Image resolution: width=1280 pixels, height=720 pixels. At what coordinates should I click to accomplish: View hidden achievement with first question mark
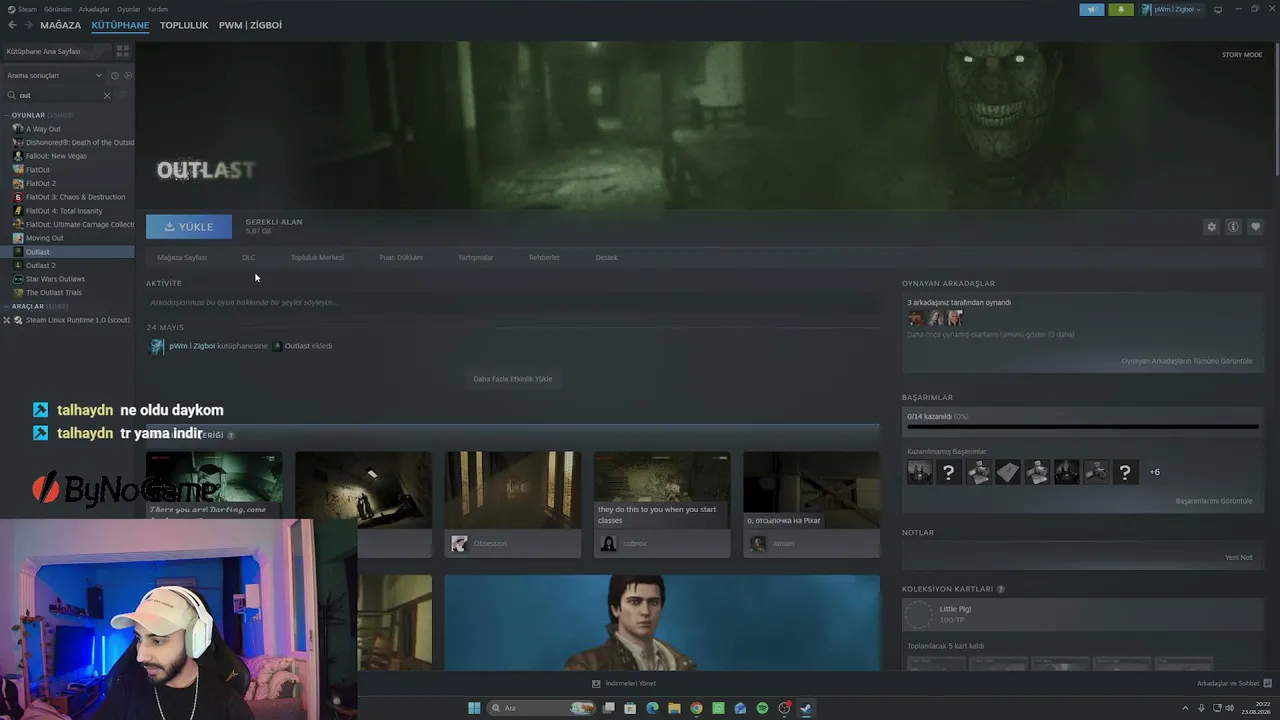949,472
